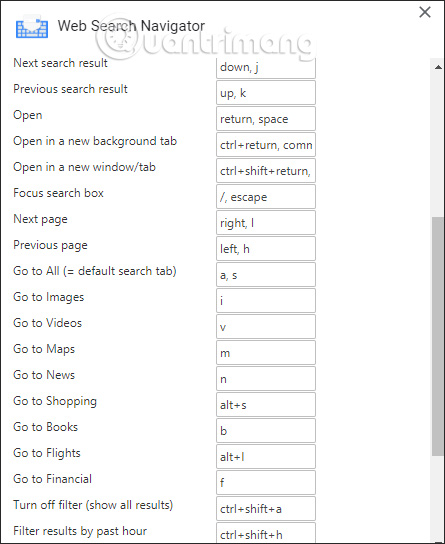Click the Go to Flights shortcut field
This screenshot has width=445, height=544.
click(x=266, y=457)
